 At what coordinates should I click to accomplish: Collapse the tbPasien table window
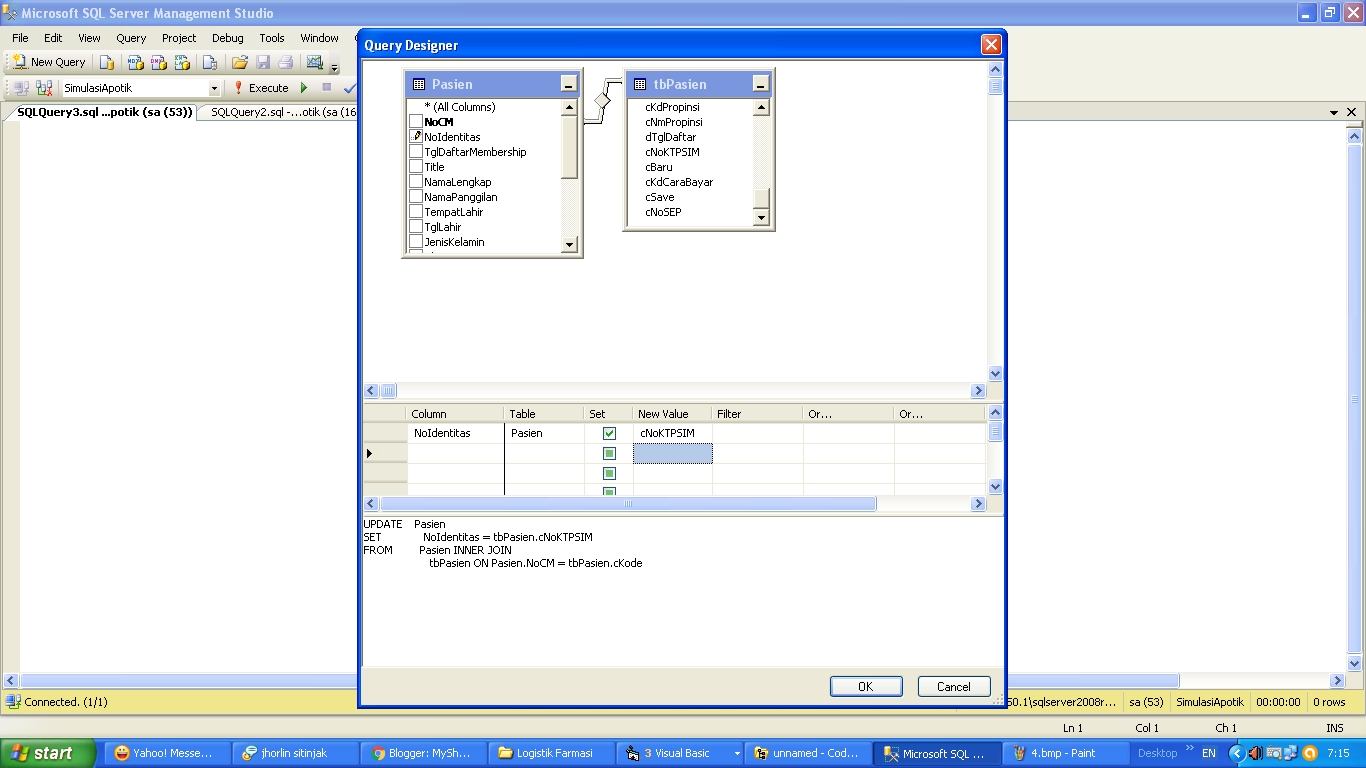tap(760, 85)
